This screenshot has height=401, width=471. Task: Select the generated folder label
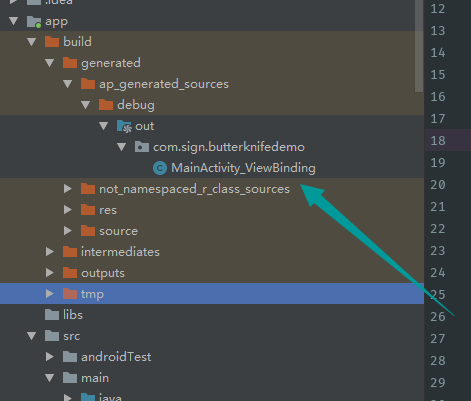pos(111,63)
